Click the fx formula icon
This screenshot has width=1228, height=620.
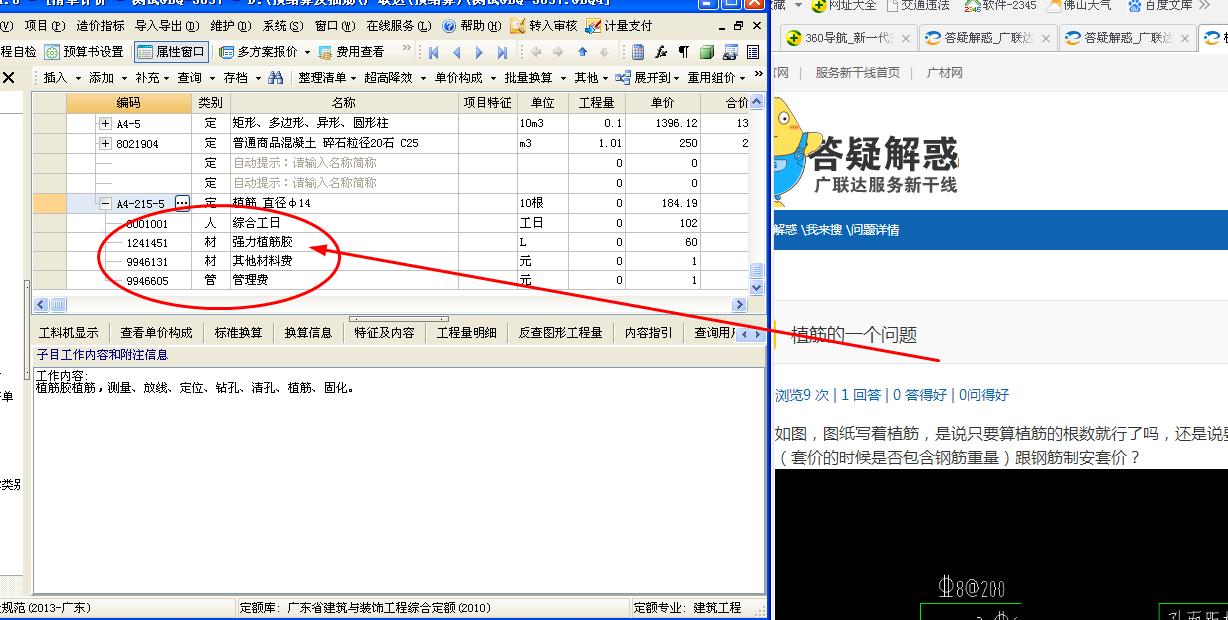coord(661,52)
